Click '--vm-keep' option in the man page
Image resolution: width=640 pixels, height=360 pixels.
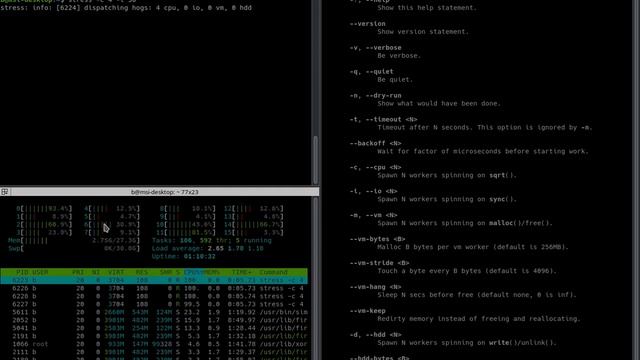[367, 311]
